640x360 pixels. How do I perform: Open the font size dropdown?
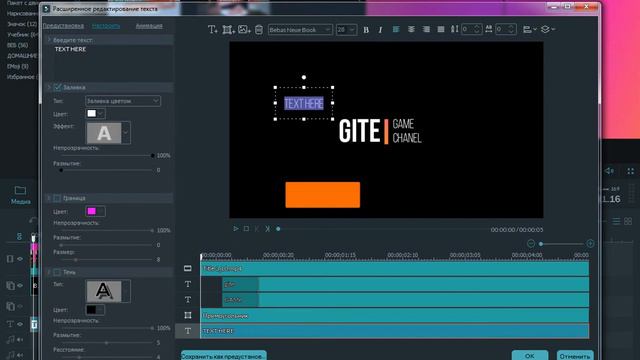click(347, 30)
